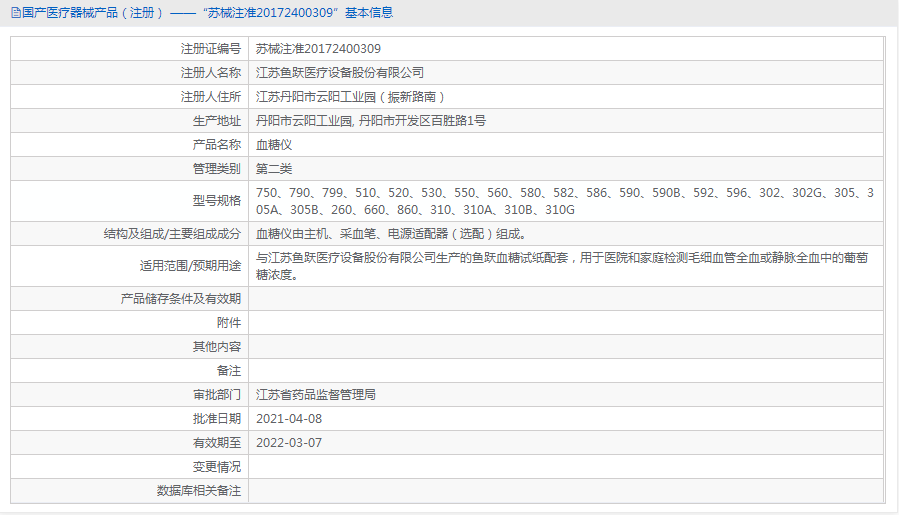The width and height of the screenshot is (899, 515).
Task: Select intended use text beginning 与江苏鱼跃医疗设备
Action: point(562,266)
